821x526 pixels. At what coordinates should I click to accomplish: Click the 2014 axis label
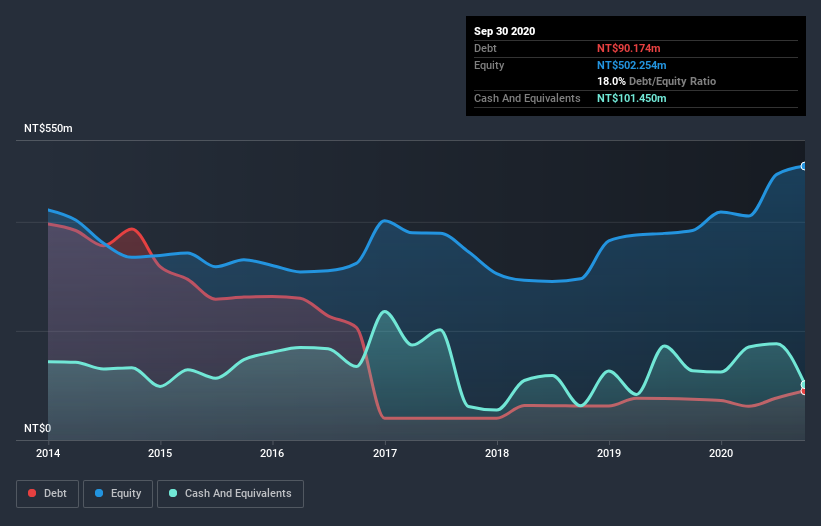point(48,453)
